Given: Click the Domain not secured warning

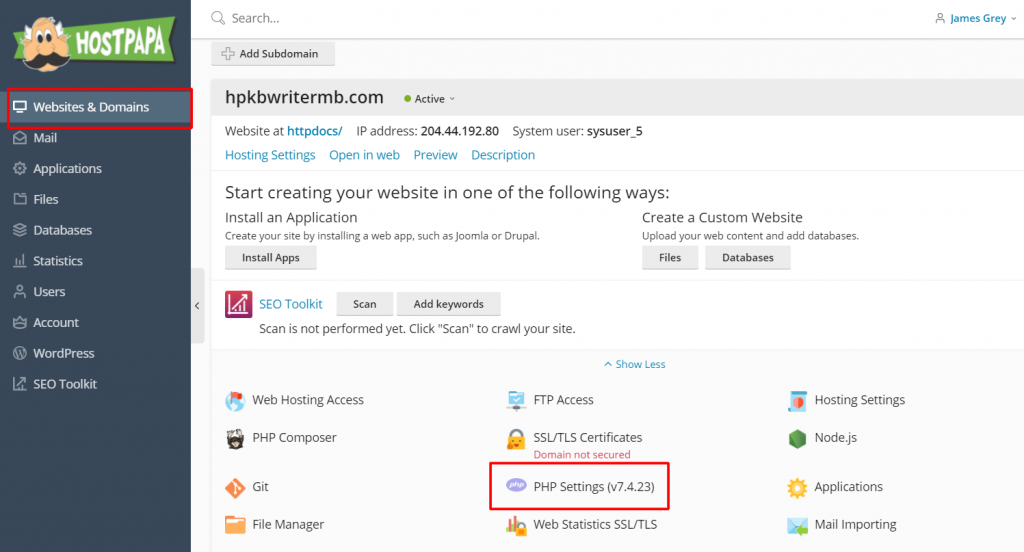Looking at the screenshot, I should 582,455.
